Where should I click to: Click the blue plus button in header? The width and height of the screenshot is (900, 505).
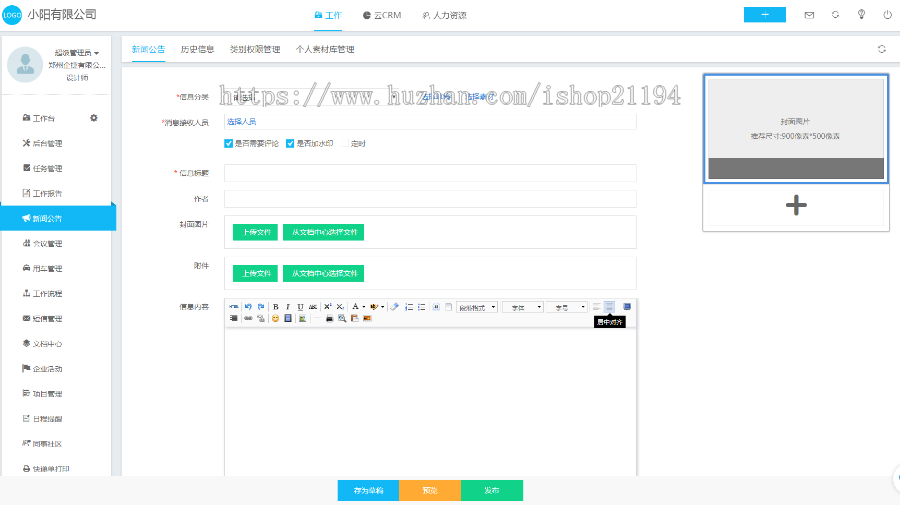pos(765,15)
